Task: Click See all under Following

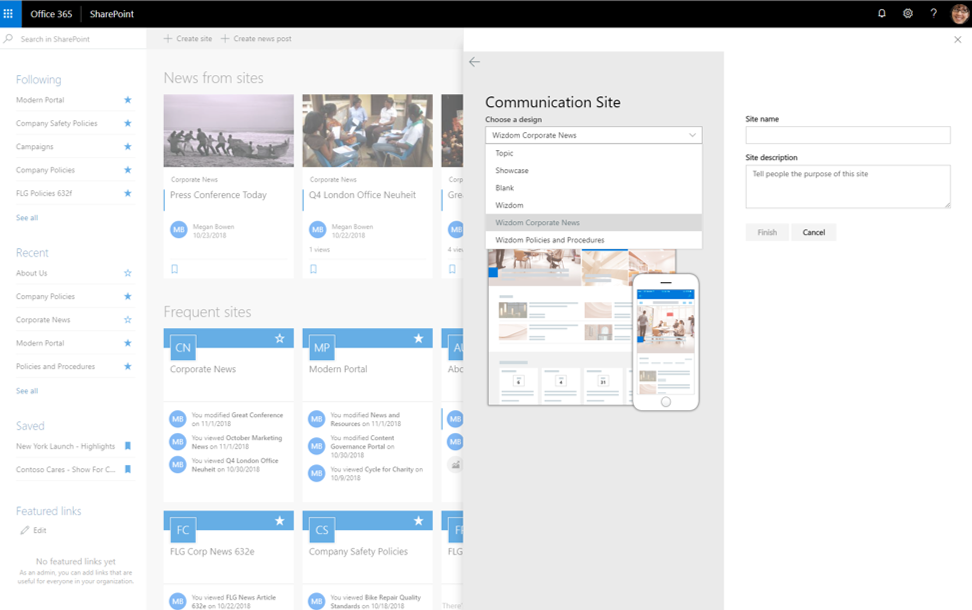Action: coord(27,218)
